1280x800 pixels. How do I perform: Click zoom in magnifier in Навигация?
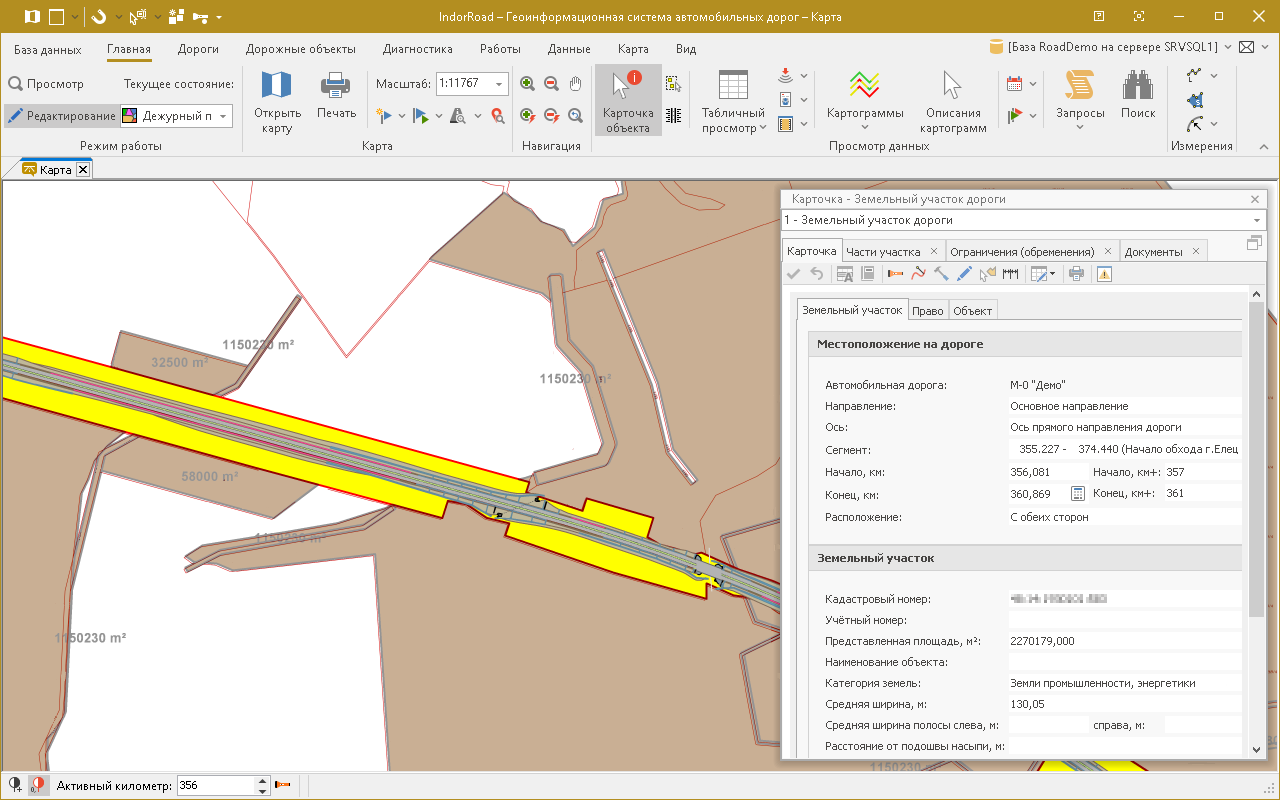click(x=527, y=85)
